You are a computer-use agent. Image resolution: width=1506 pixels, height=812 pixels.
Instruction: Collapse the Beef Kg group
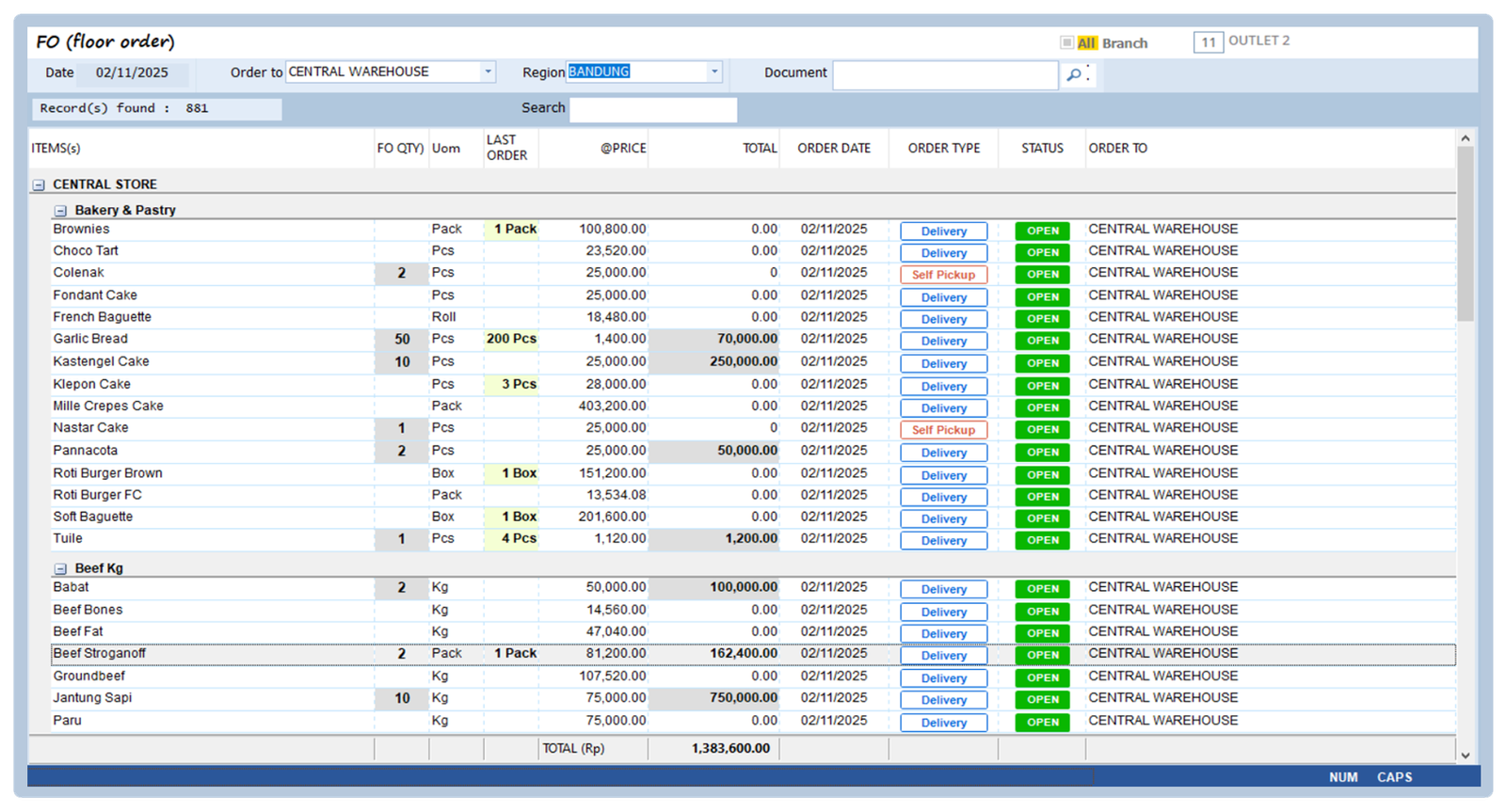pyautogui.click(x=60, y=569)
